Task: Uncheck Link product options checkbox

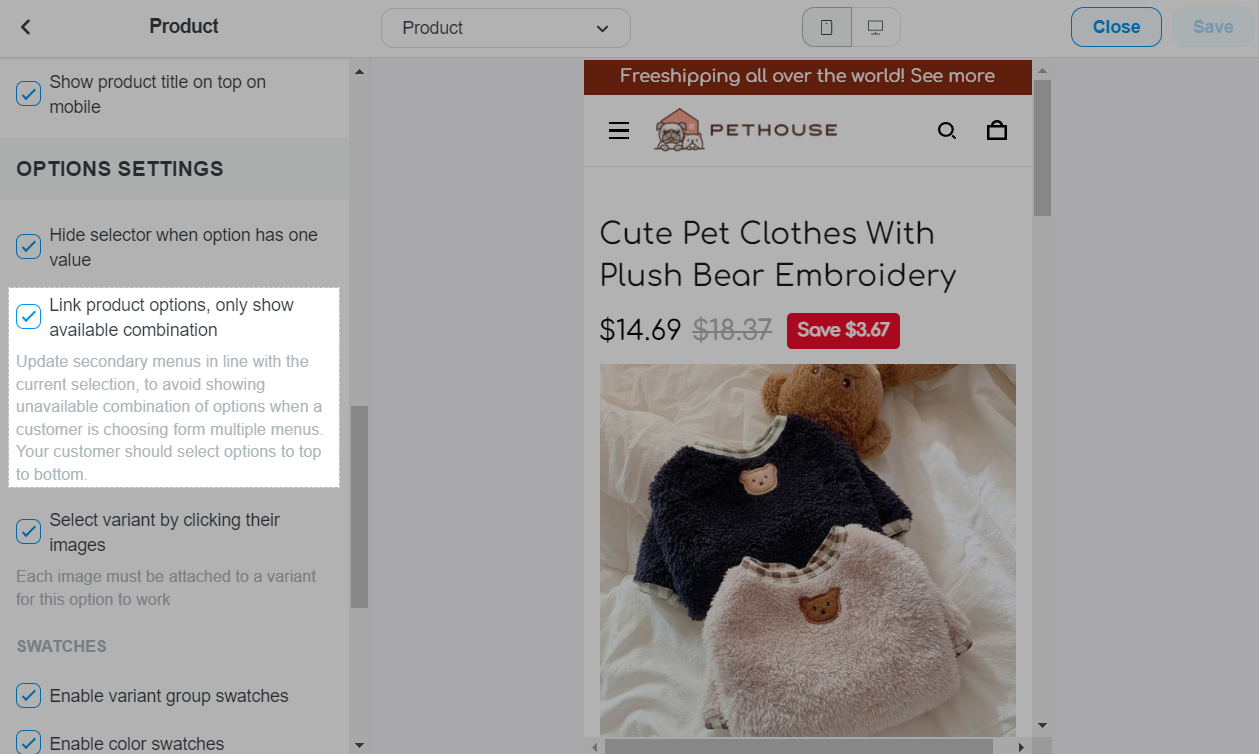Action: (x=29, y=317)
